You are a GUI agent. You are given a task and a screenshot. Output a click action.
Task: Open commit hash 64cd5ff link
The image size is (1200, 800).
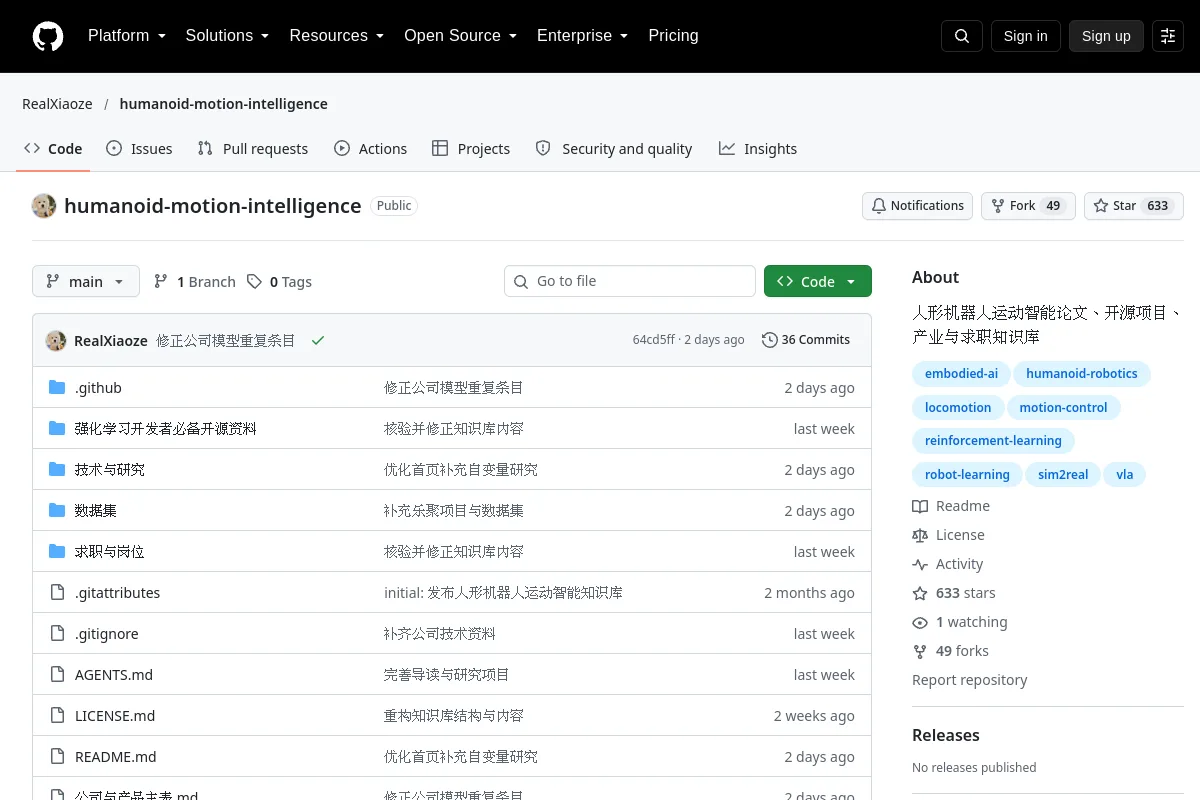pos(654,340)
